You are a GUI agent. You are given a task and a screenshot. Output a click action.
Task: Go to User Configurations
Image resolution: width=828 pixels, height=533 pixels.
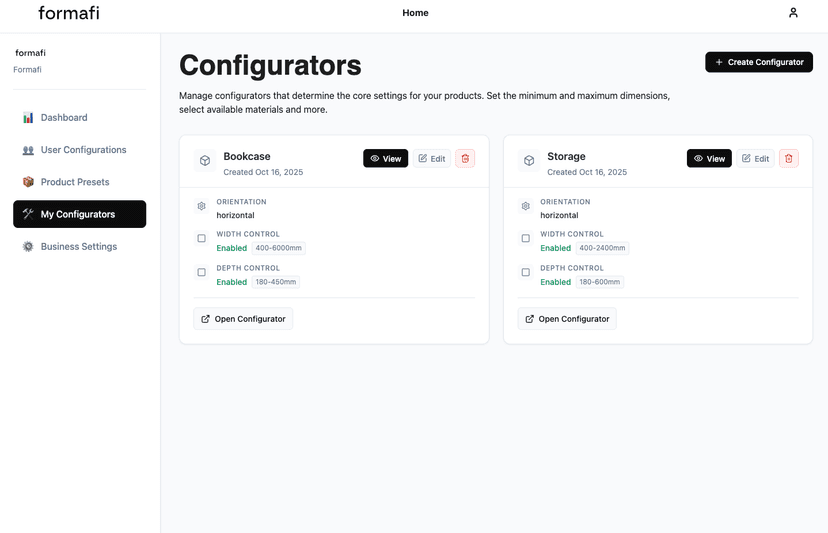coord(83,150)
